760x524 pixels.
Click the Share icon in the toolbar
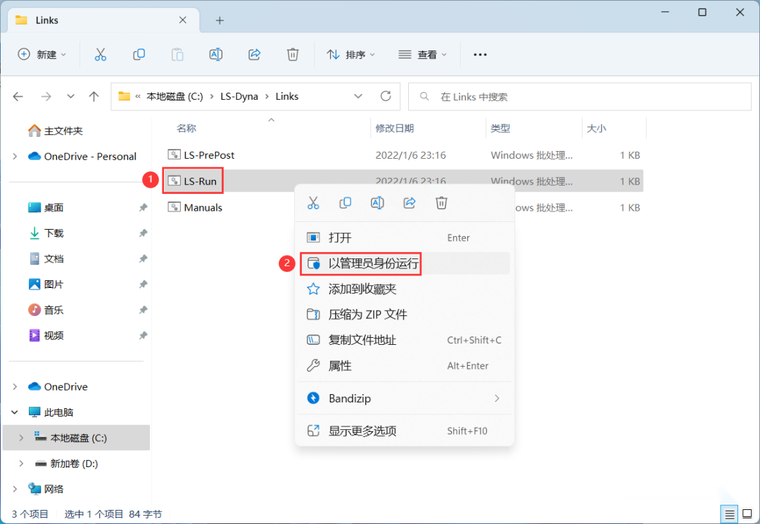[x=254, y=54]
